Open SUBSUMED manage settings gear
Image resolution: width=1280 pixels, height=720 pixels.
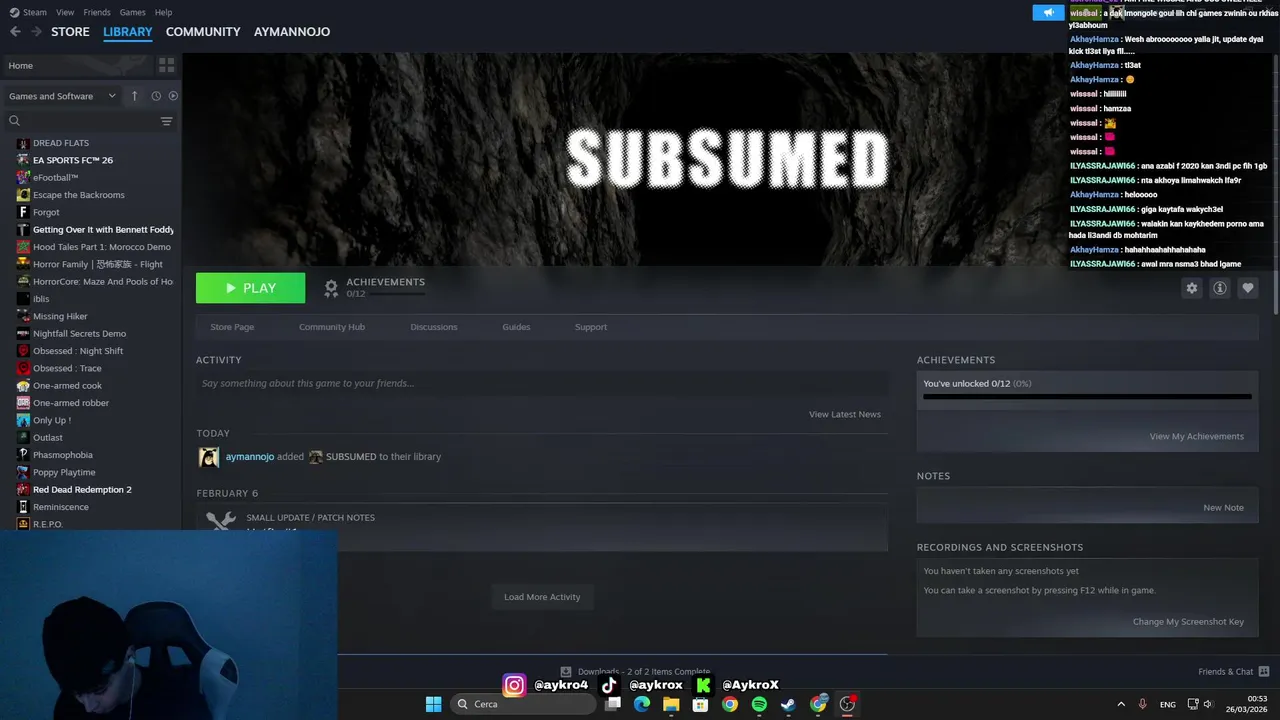[1191, 288]
